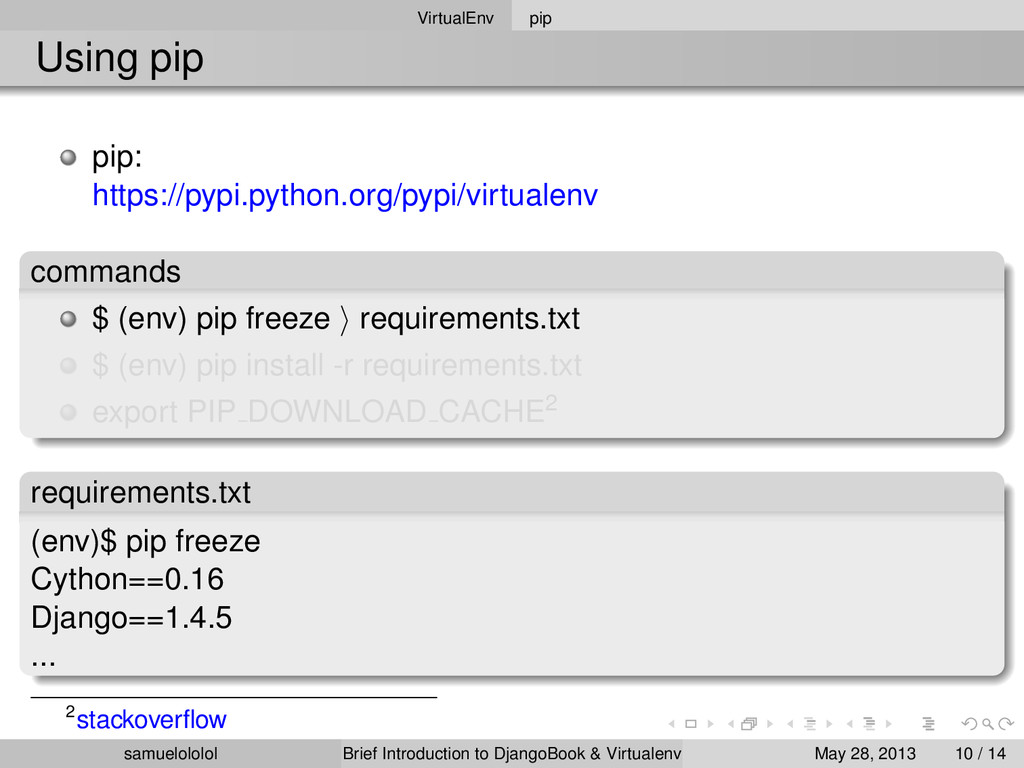Click the frame stack navigation icon

(x=749, y=724)
